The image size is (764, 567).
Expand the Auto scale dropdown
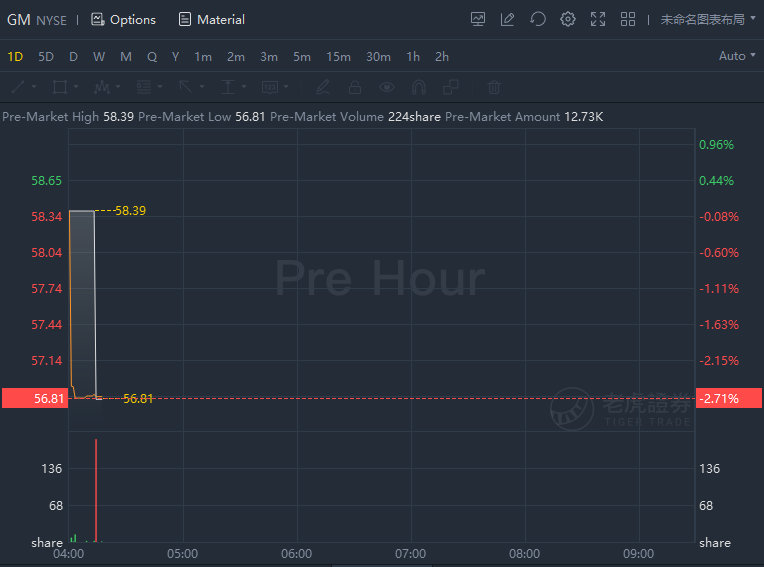click(737, 56)
